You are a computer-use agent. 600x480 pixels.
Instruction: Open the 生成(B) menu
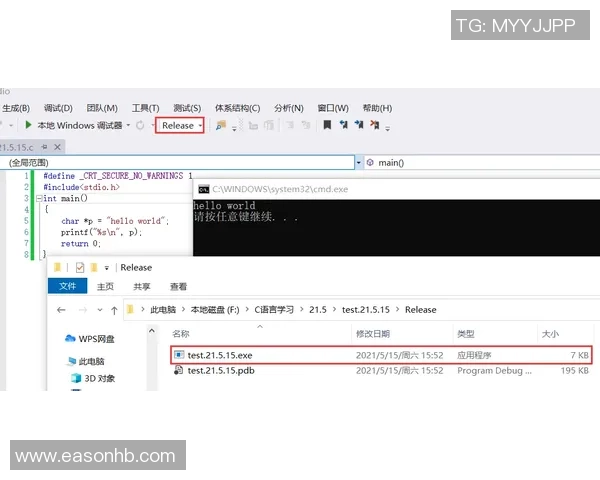point(16,108)
